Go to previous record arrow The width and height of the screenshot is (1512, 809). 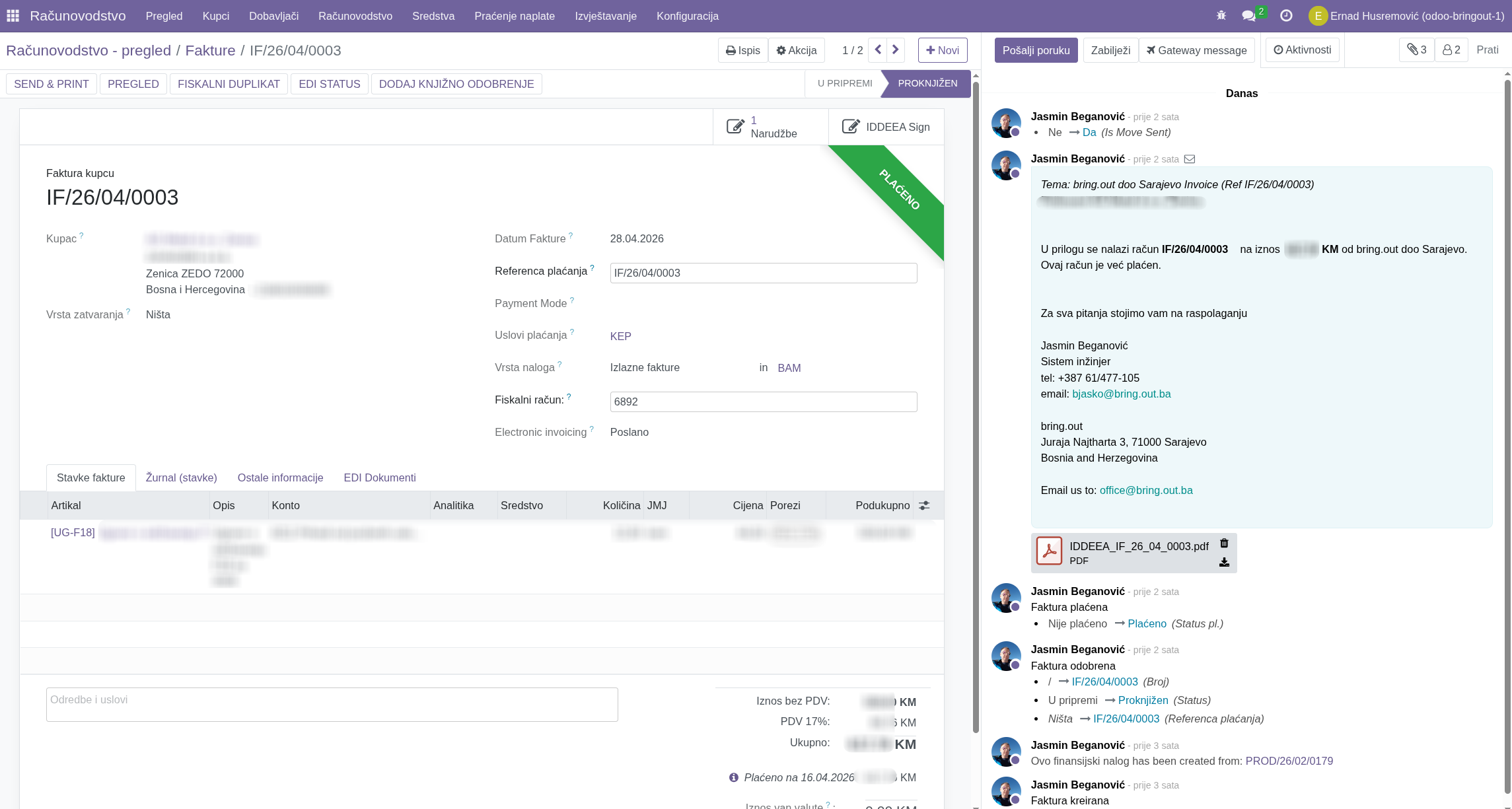(x=878, y=50)
